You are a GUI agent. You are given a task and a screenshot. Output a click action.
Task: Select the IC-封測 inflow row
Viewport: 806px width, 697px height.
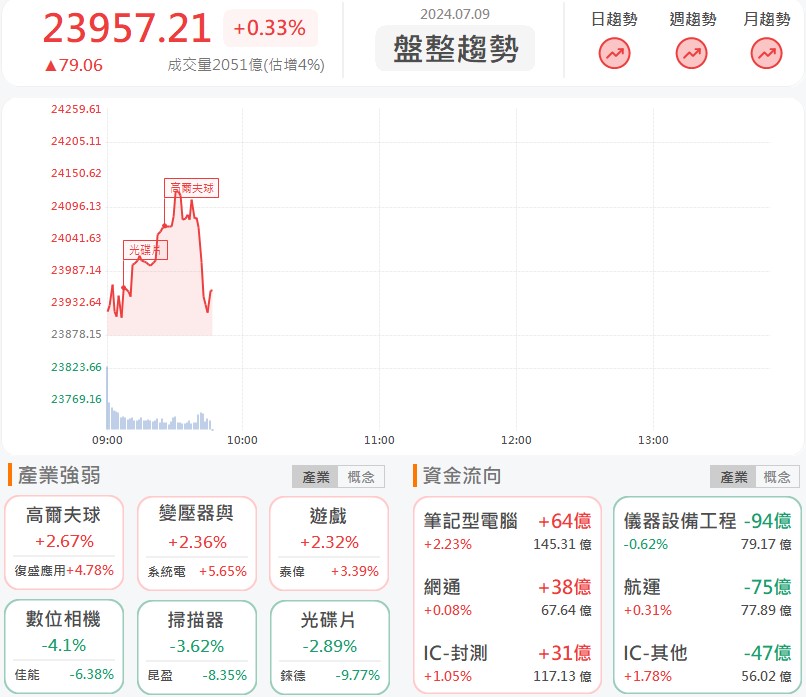507,664
